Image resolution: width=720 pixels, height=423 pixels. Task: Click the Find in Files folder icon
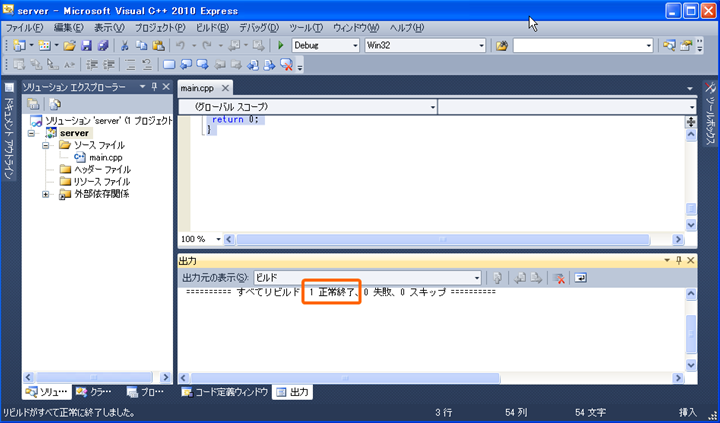pyautogui.click(x=502, y=45)
